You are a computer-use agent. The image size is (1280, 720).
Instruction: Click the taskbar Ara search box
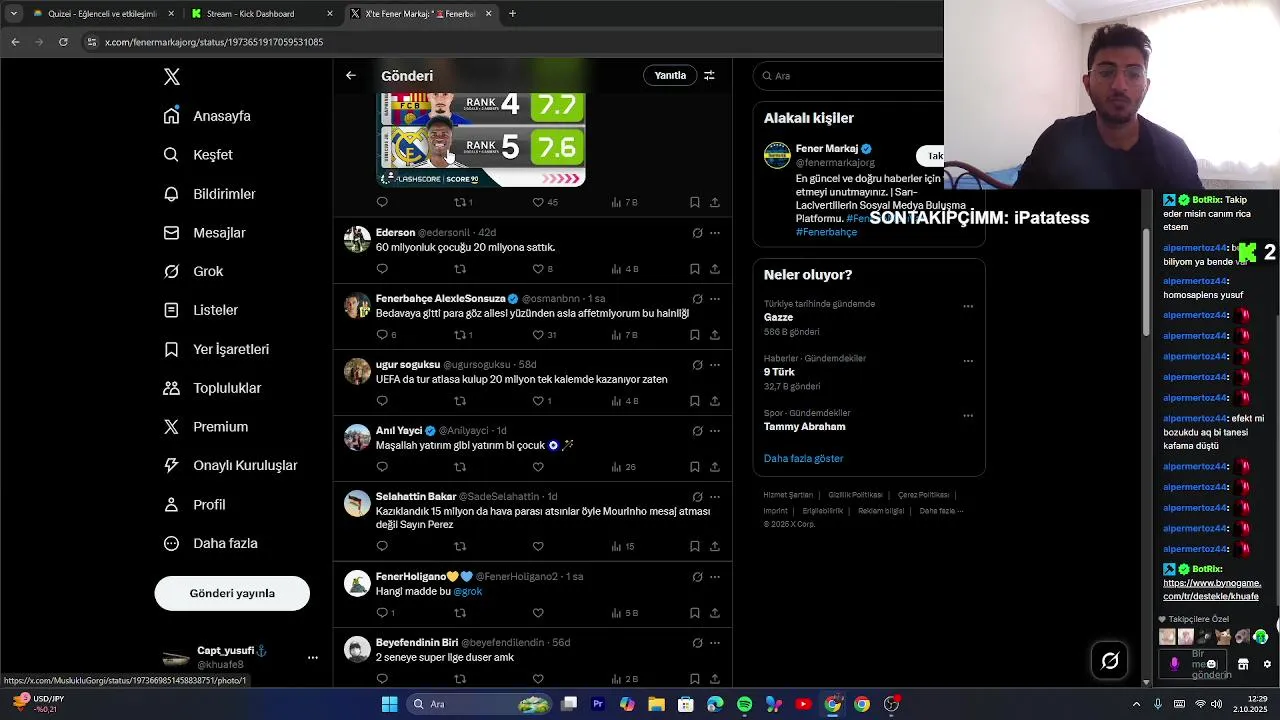(x=481, y=704)
